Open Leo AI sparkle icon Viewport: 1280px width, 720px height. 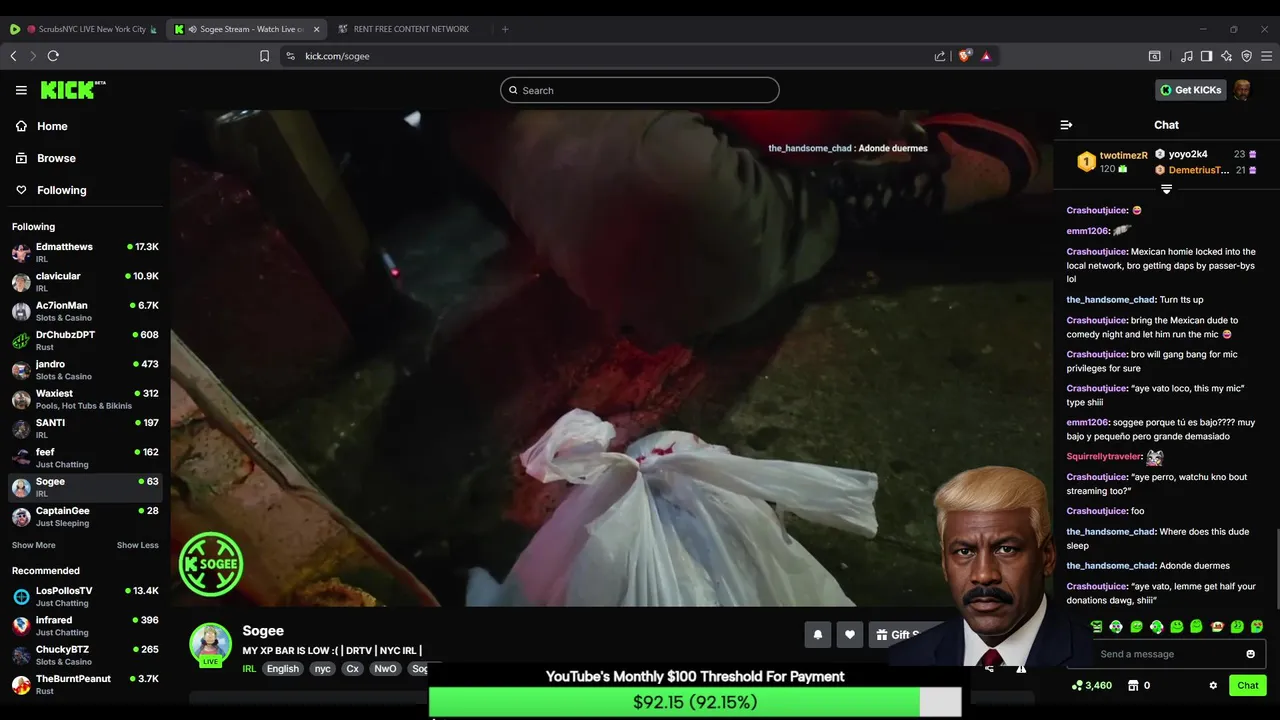coord(1226,56)
